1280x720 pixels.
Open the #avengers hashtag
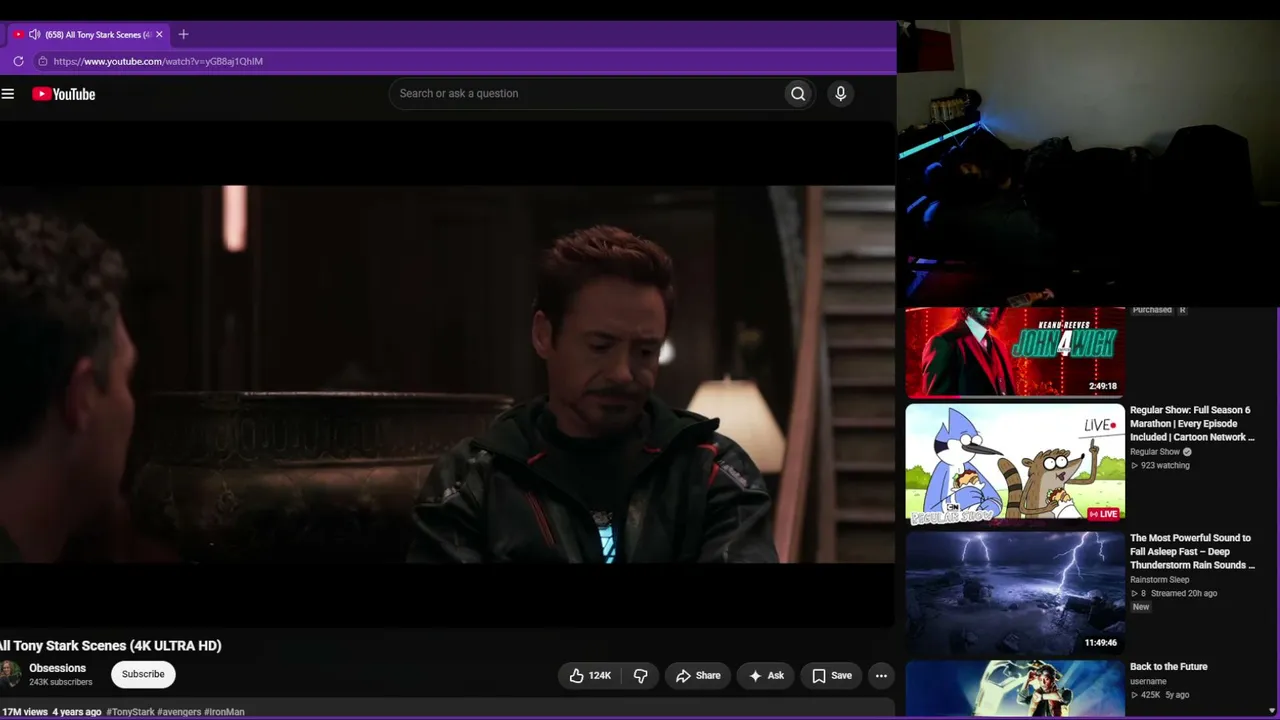pos(179,712)
